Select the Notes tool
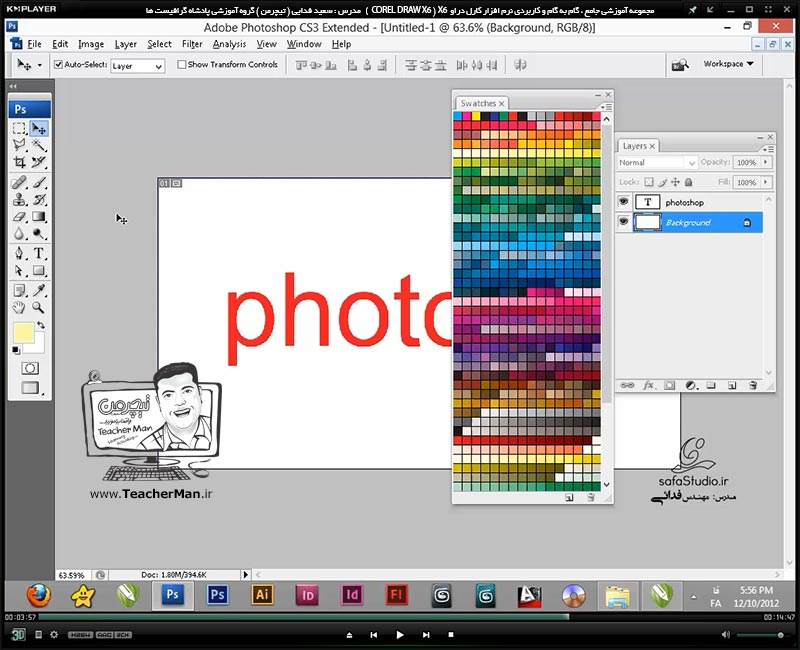Screen dimensions: 800x650 tap(19, 290)
